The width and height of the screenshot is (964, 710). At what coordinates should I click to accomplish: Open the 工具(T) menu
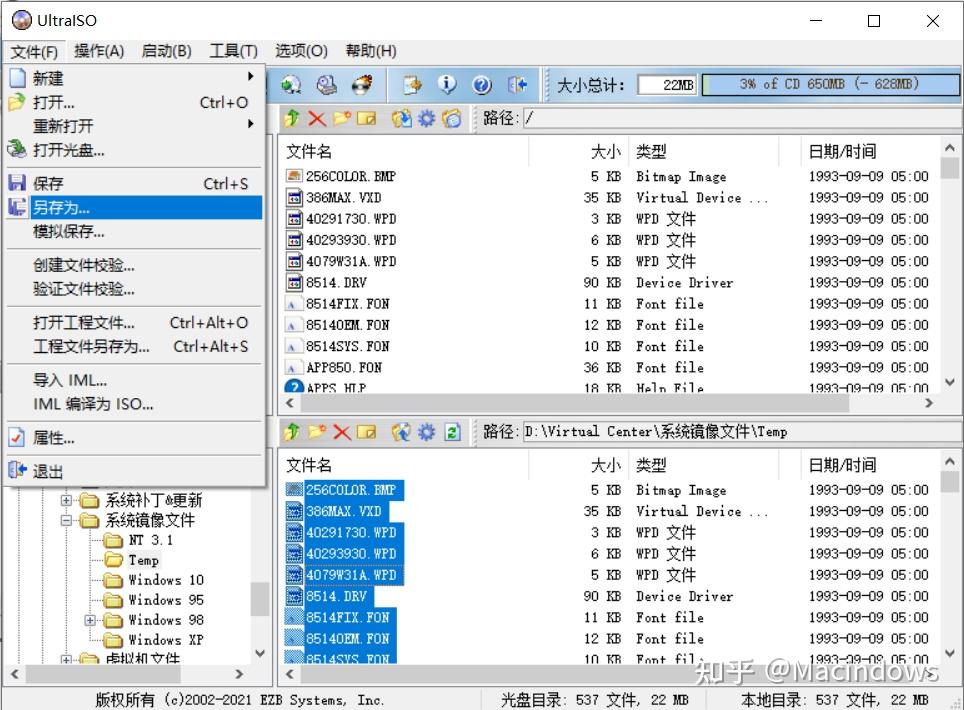[234, 51]
